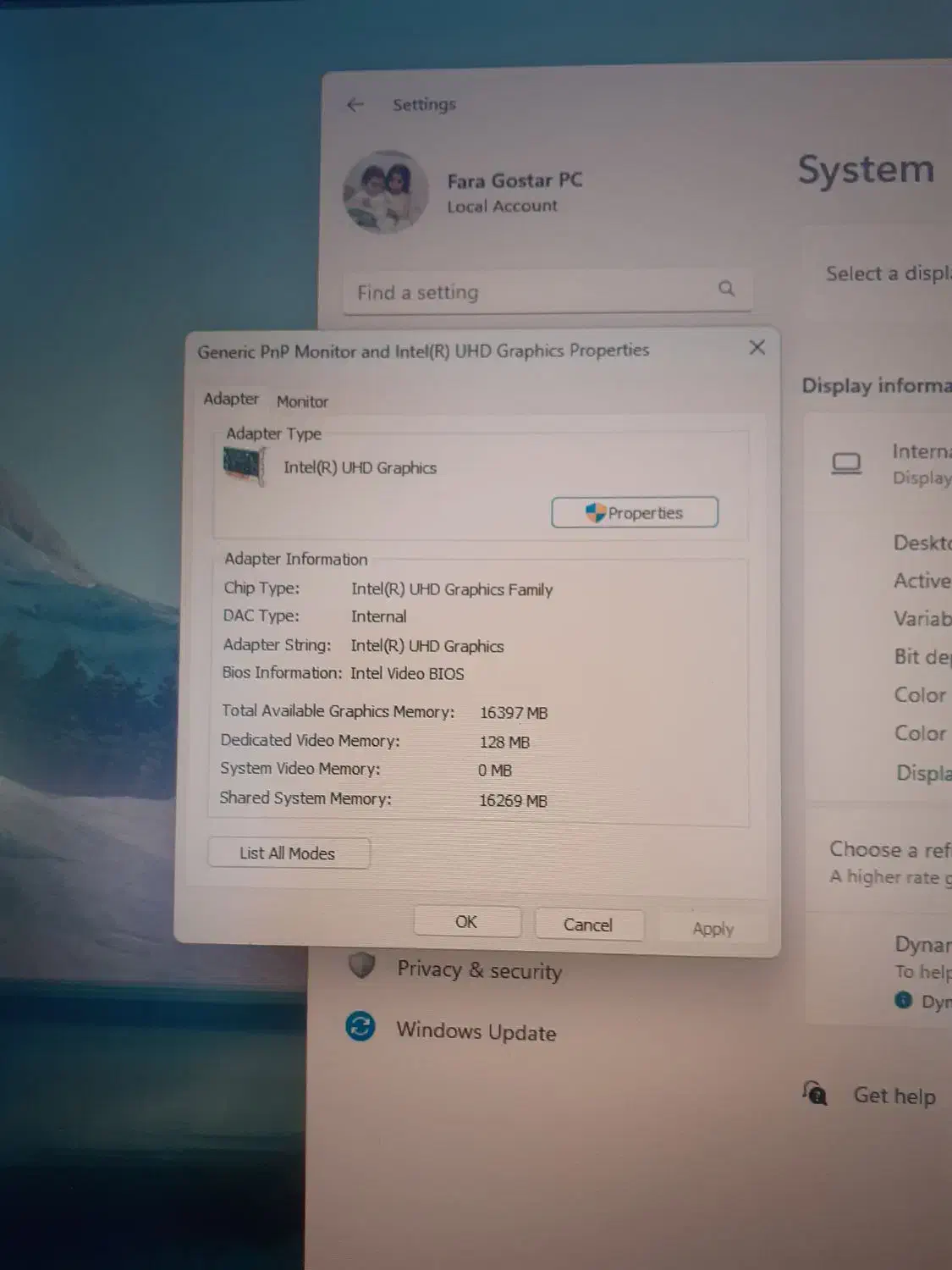The height and width of the screenshot is (1270, 952).
Task: Click the Get help headset icon
Action: tap(814, 1092)
